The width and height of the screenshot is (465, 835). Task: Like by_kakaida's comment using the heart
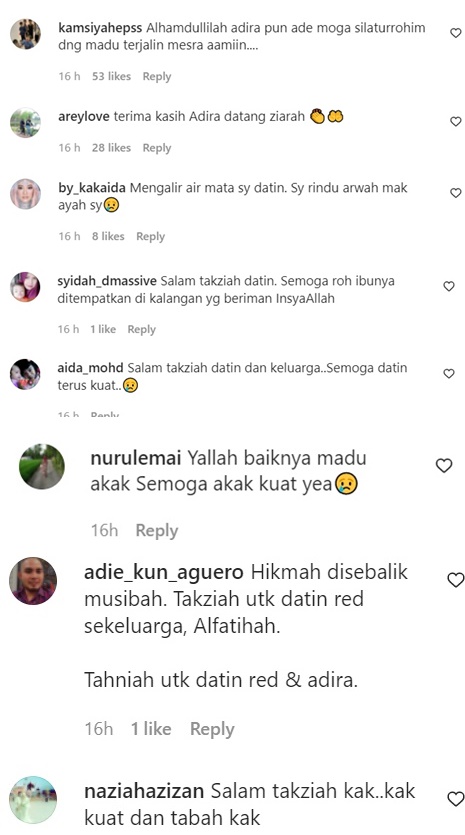tap(455, 193)
